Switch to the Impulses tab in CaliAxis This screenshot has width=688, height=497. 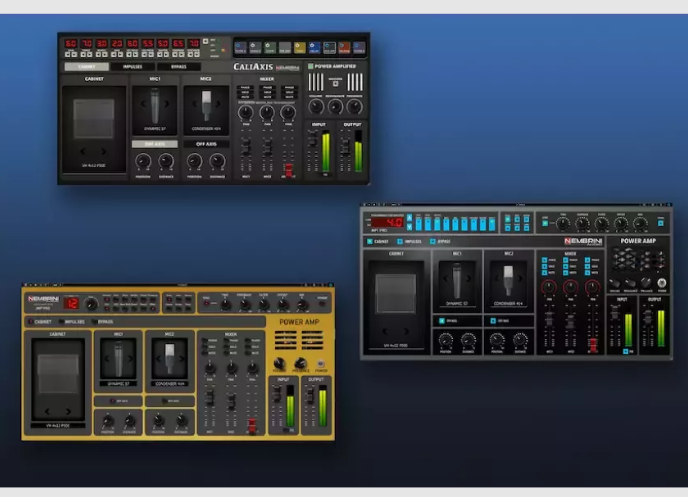[x=132, y=67]
